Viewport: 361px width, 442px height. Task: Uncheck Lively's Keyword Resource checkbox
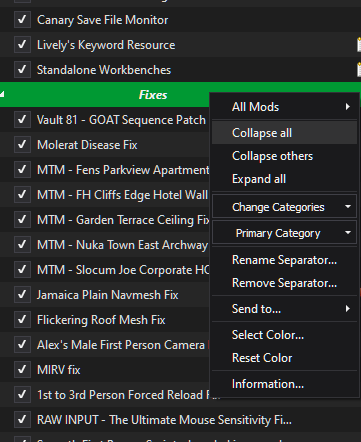point(22,45)
